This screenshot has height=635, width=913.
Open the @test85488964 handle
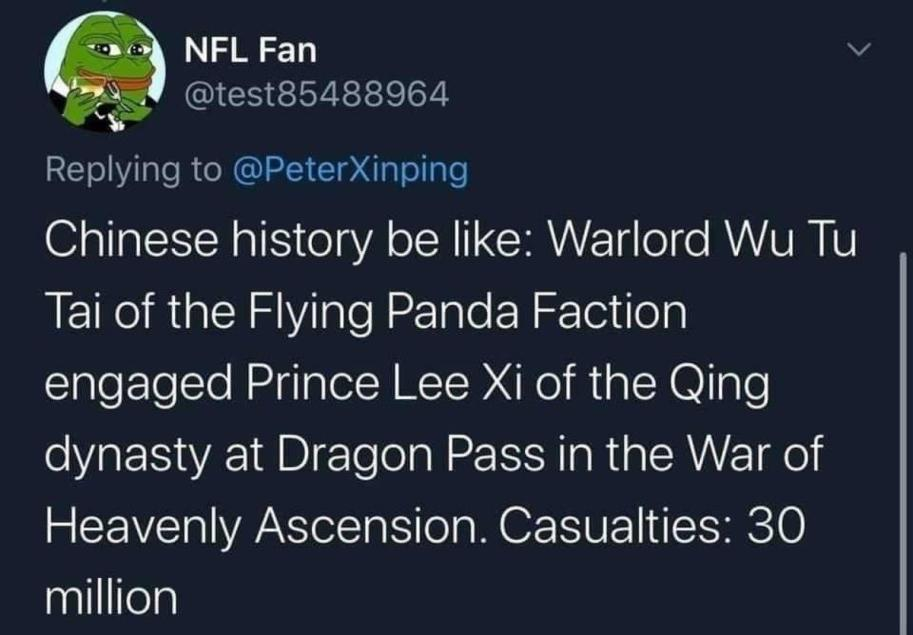click(317, 94)
